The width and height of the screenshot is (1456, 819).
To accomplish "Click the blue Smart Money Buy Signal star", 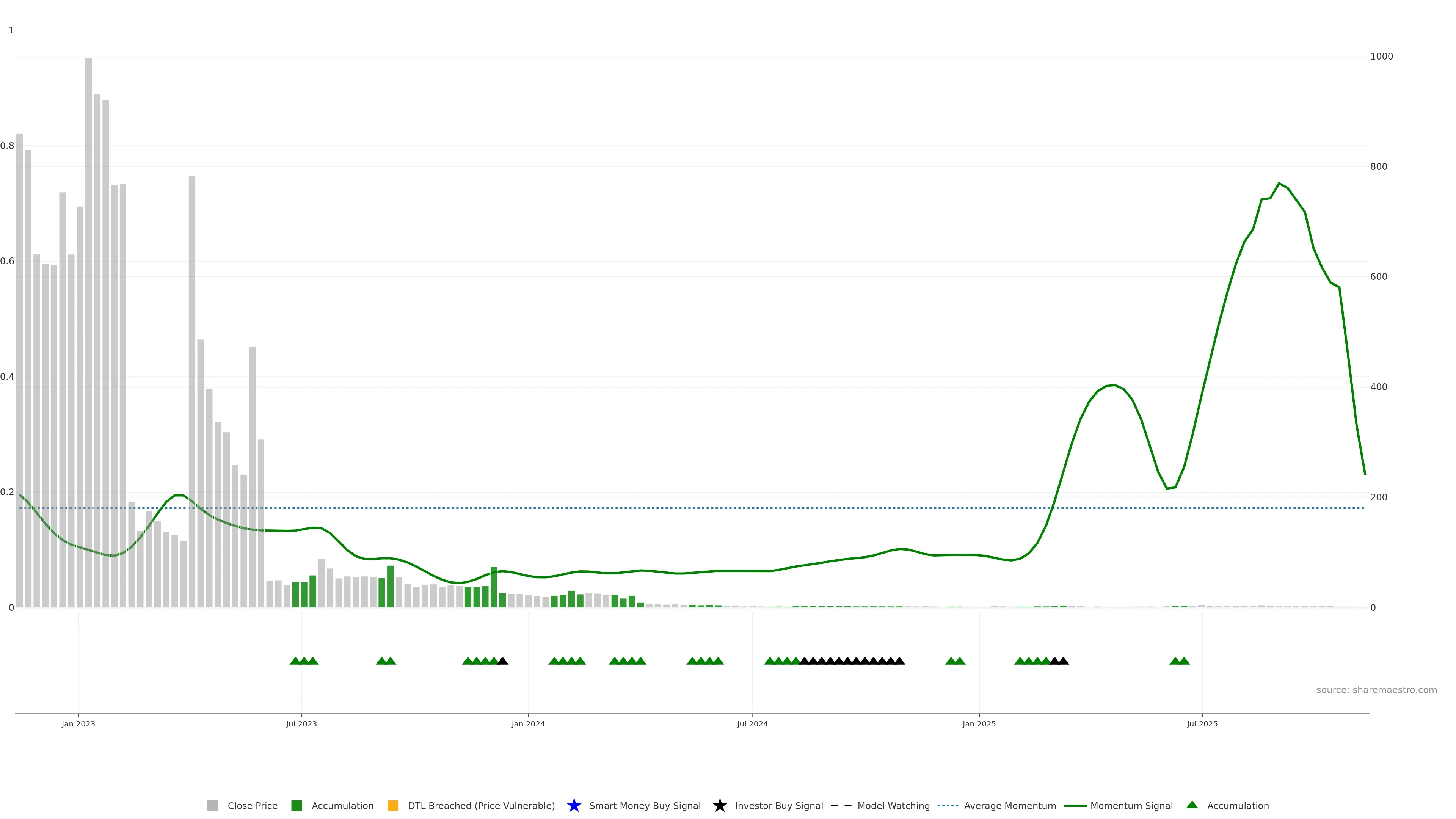I will click(574, 805).
